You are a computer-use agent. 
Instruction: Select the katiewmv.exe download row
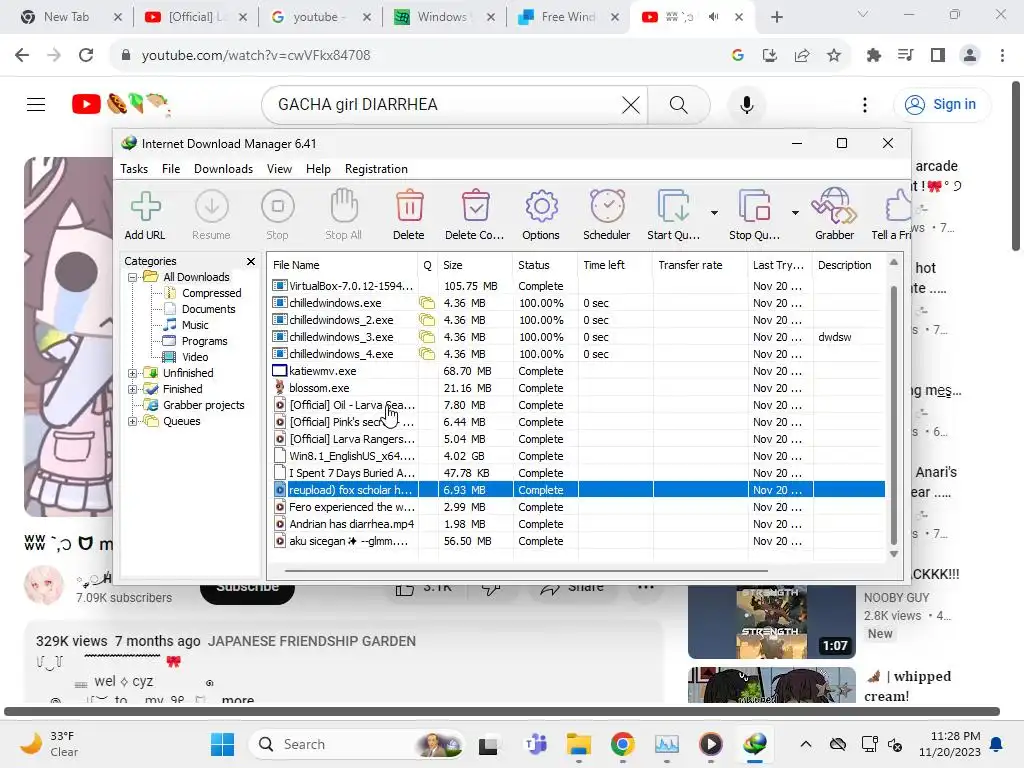(578, 371)
